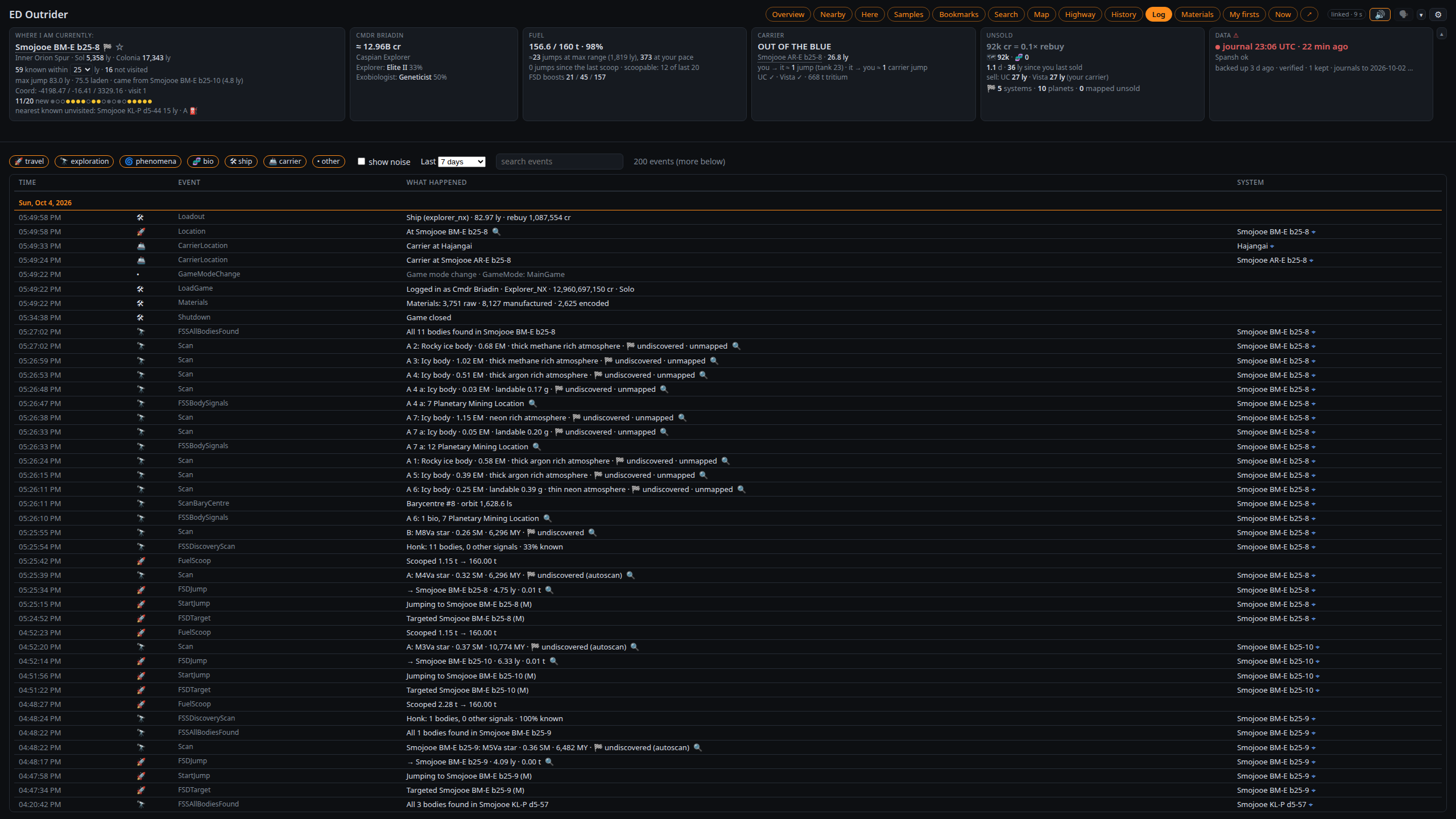The height and width of the screenshot is (819, 1456).
Task: Toggle the voice speaking-head button
Action: point(1404,15)
